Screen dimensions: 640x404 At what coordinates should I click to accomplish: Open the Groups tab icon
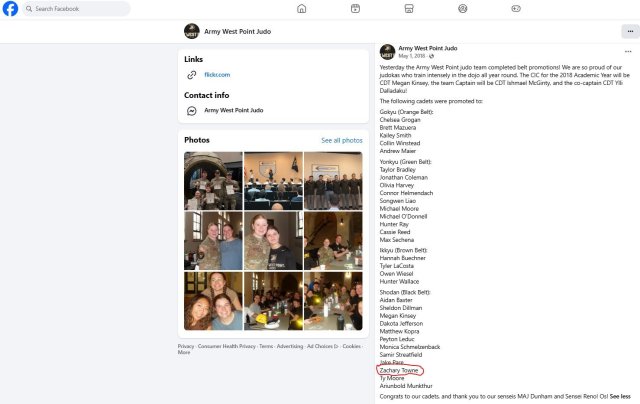coord(462,9)
